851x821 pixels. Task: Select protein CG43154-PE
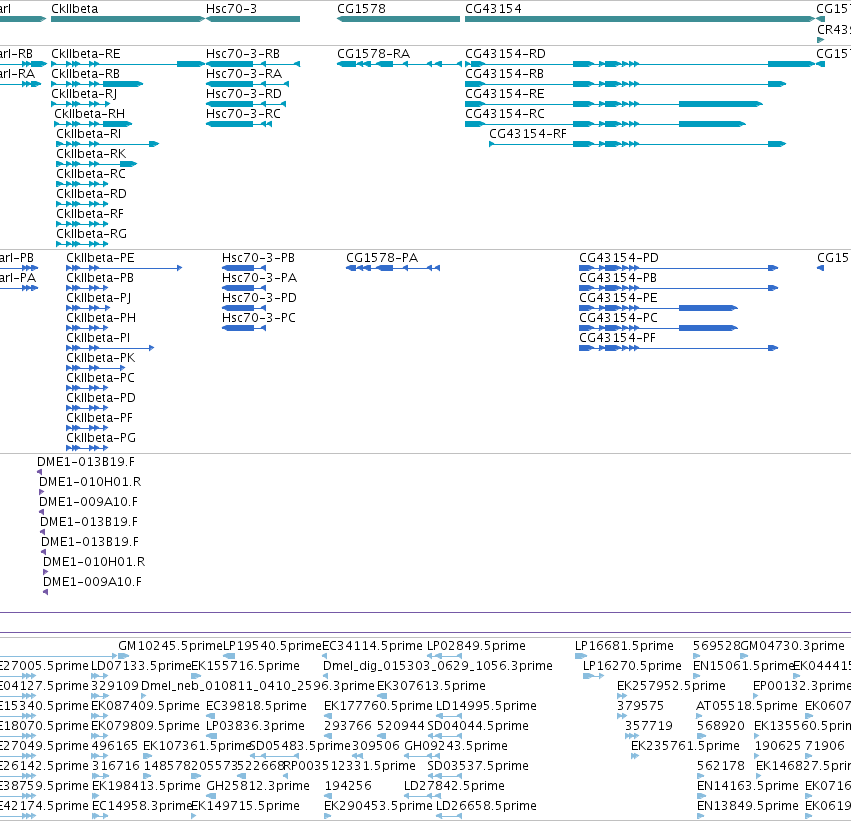(618, 298)
